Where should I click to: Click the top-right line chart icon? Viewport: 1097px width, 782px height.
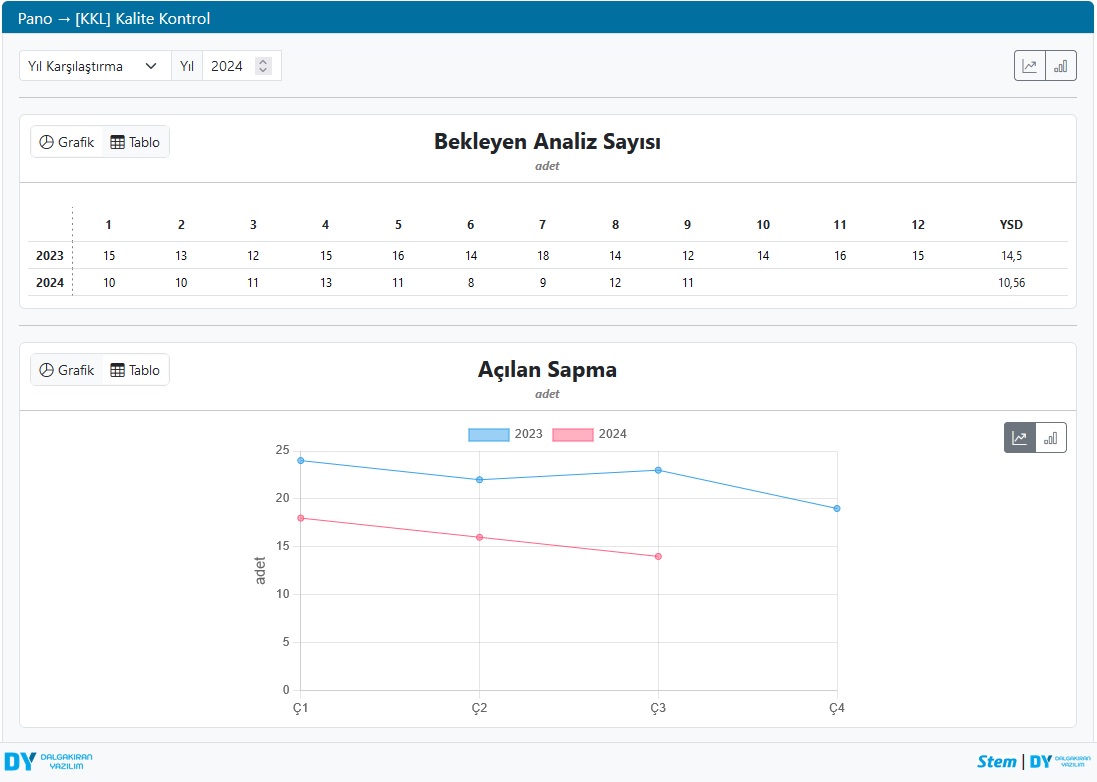[x=1029, y=66]
